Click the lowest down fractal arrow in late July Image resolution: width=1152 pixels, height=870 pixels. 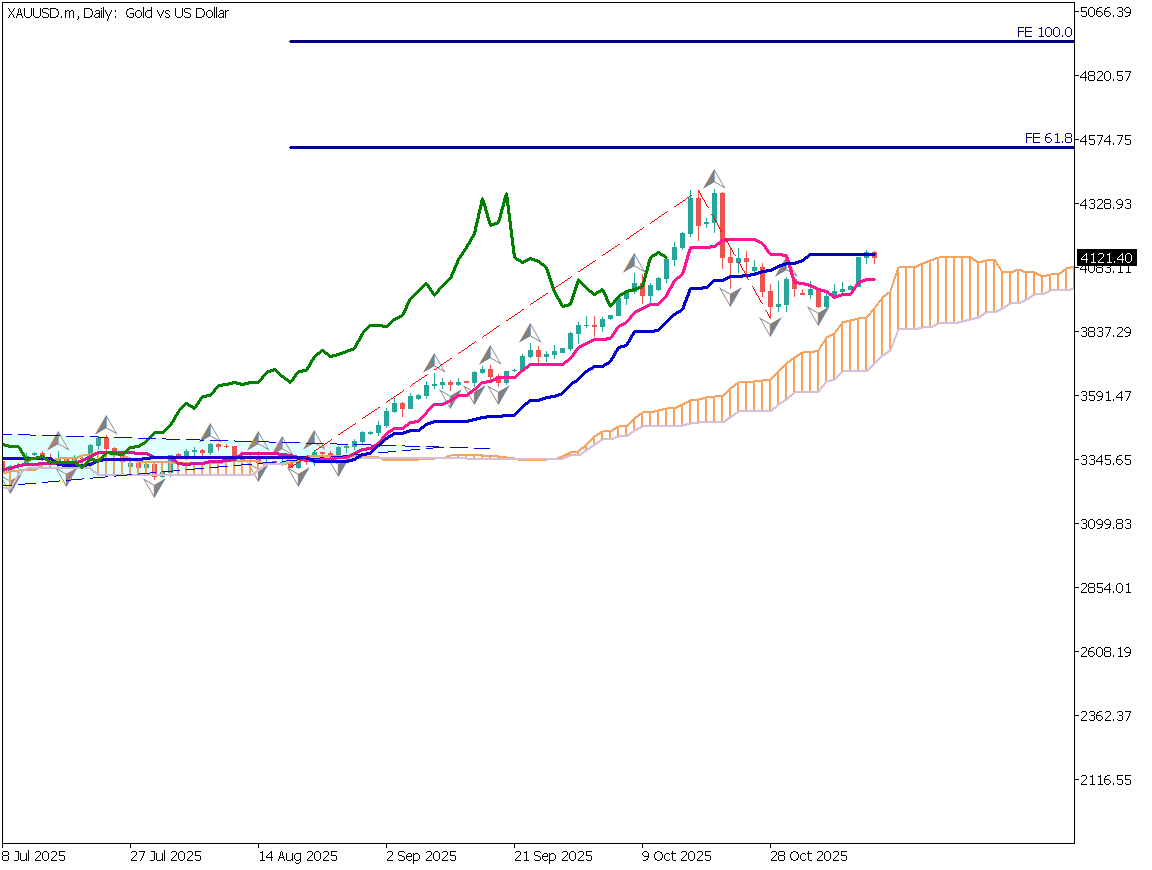pos(154,488)
